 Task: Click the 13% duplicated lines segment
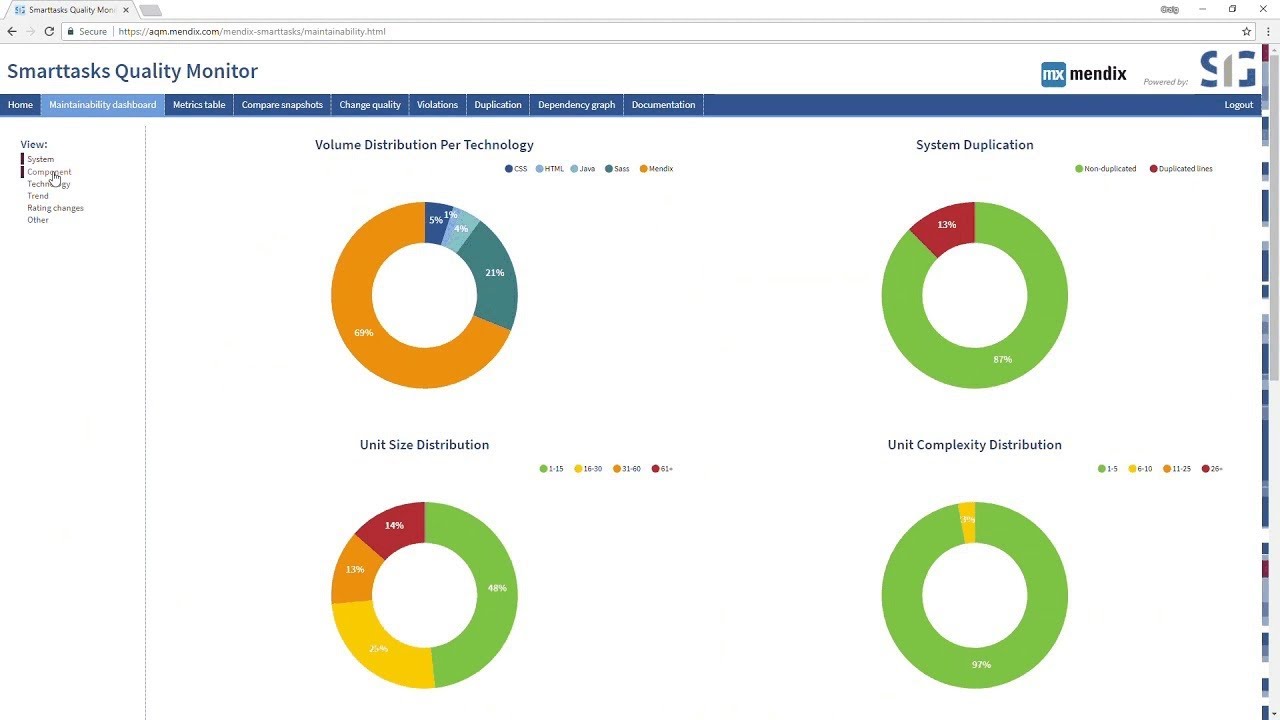[946, 225]
